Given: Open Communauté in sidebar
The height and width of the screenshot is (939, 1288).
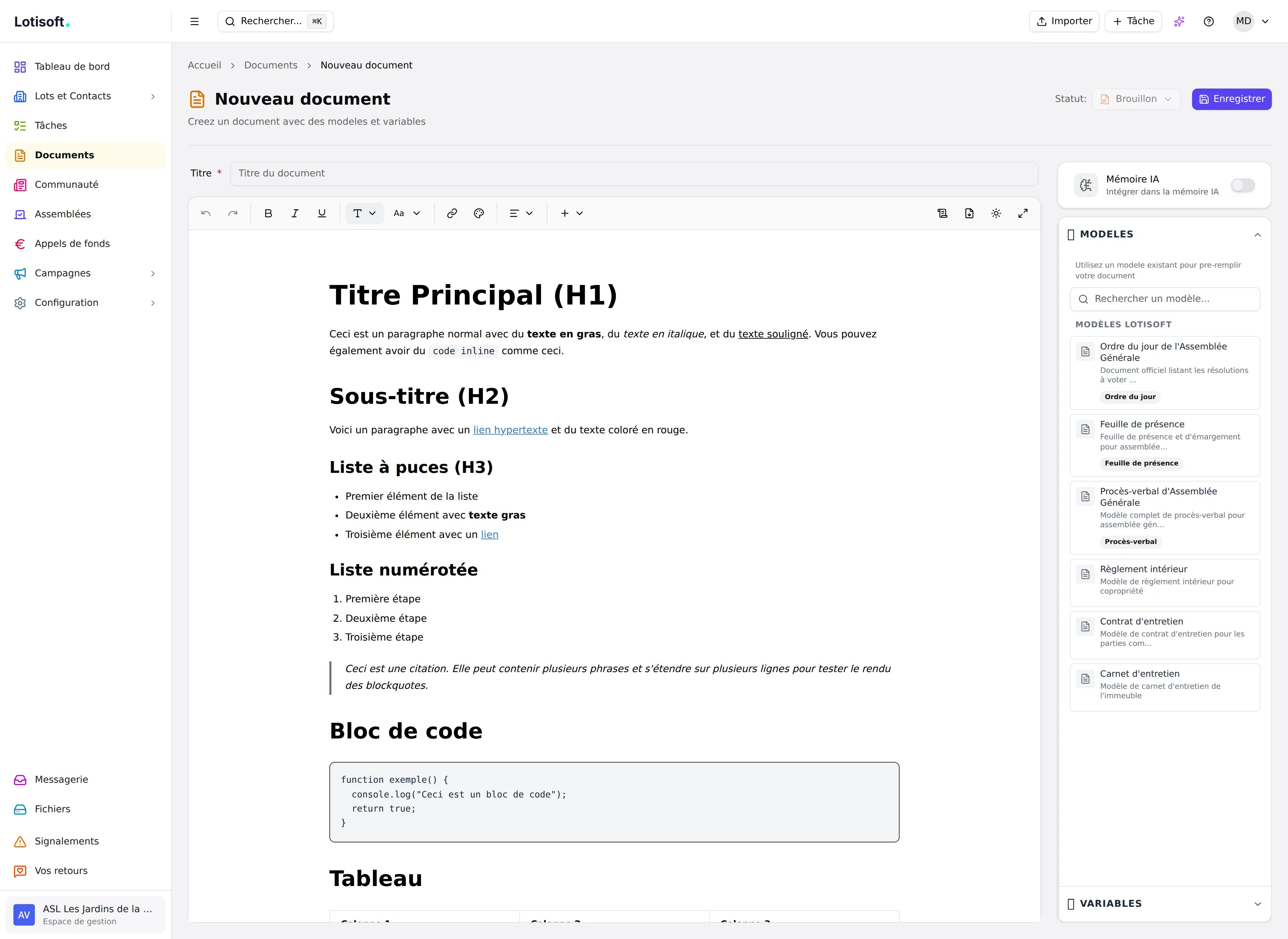Looking at the screenshot, I should [x=85, y=185].
